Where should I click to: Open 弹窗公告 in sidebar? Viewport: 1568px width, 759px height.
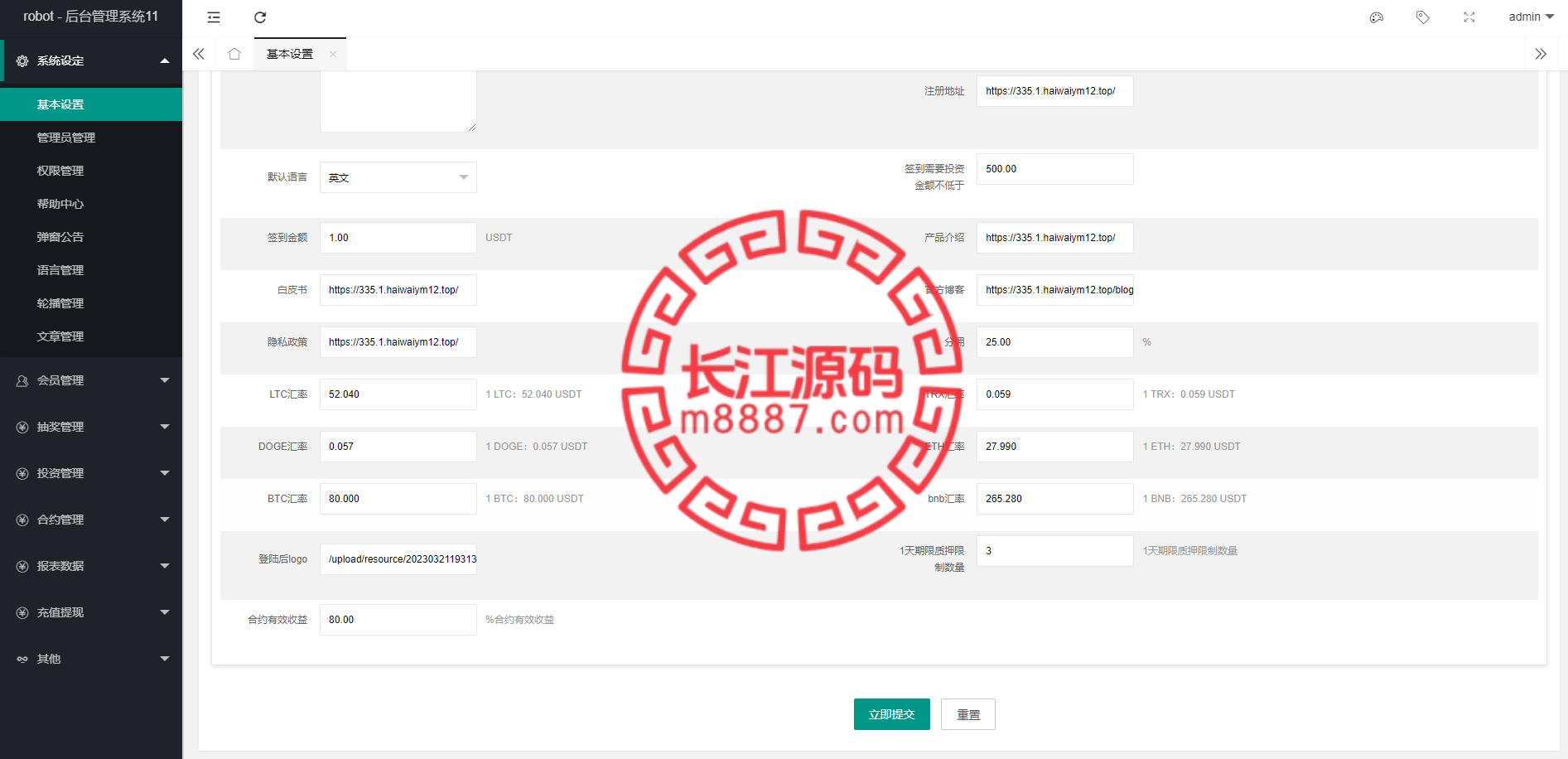coord(91,237)
